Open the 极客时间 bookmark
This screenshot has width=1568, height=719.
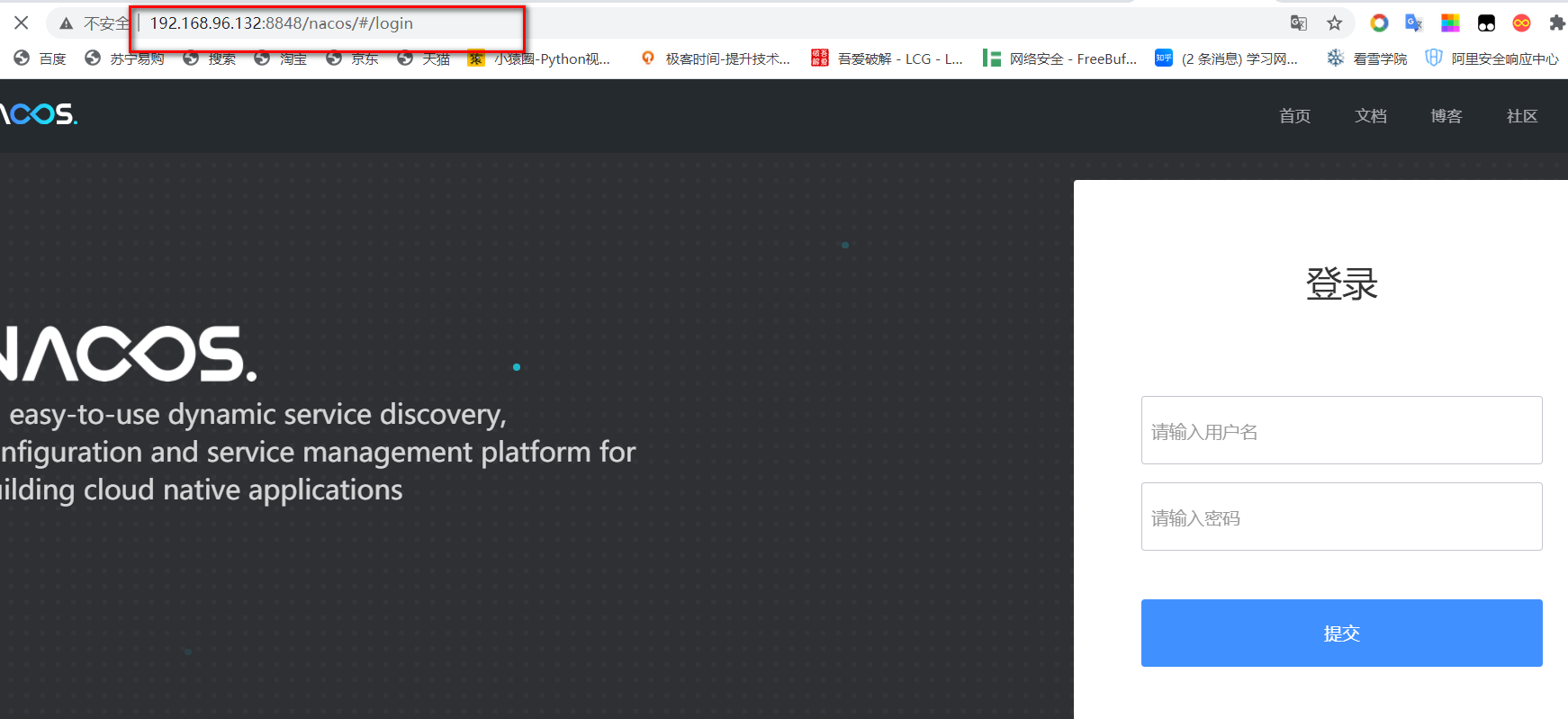coord(715,58)
